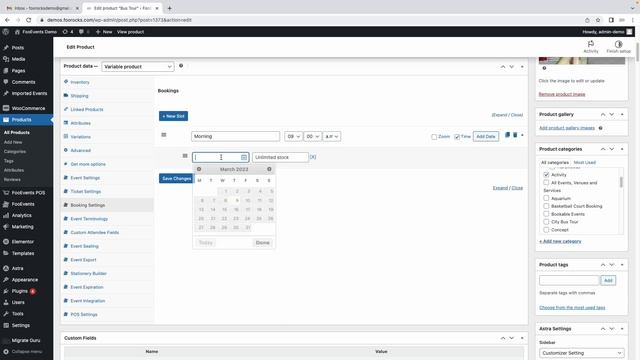The height and width of the screenshot is (360, 640).
Task: Click the + New Slot button
Action: pos(173,116)
